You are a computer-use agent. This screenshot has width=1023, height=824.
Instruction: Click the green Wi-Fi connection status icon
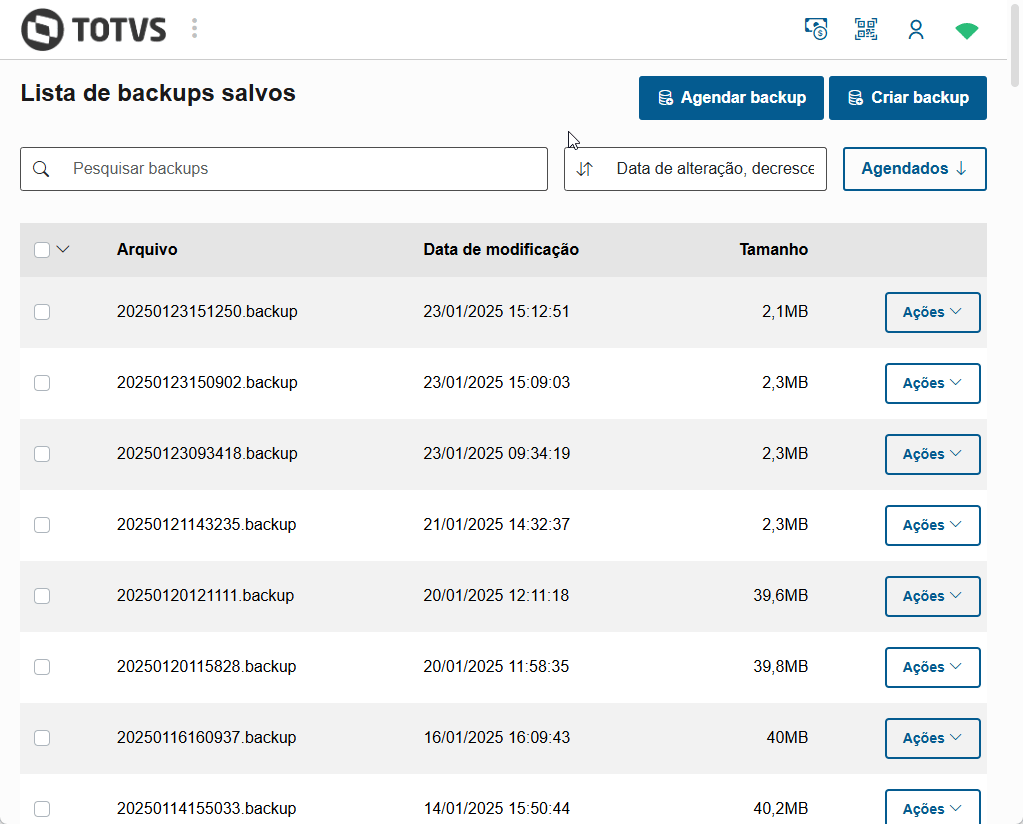coord(966,31)
